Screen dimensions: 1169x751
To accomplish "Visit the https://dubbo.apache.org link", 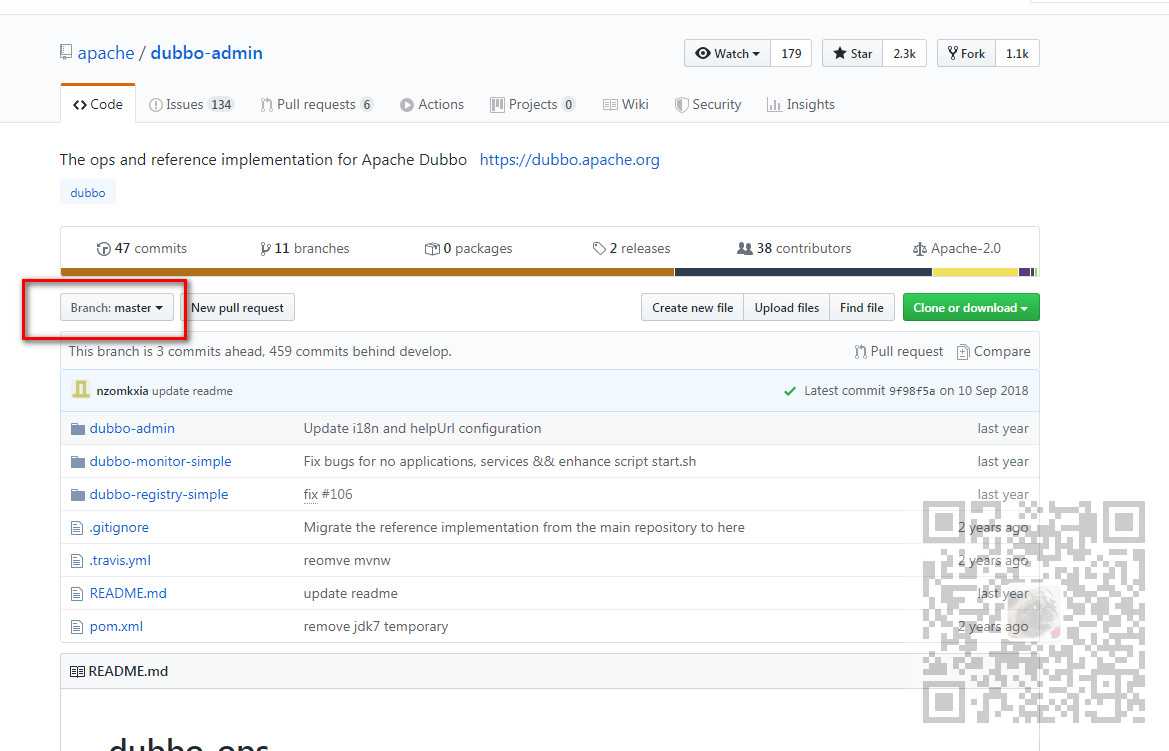I will coord(570,160).
